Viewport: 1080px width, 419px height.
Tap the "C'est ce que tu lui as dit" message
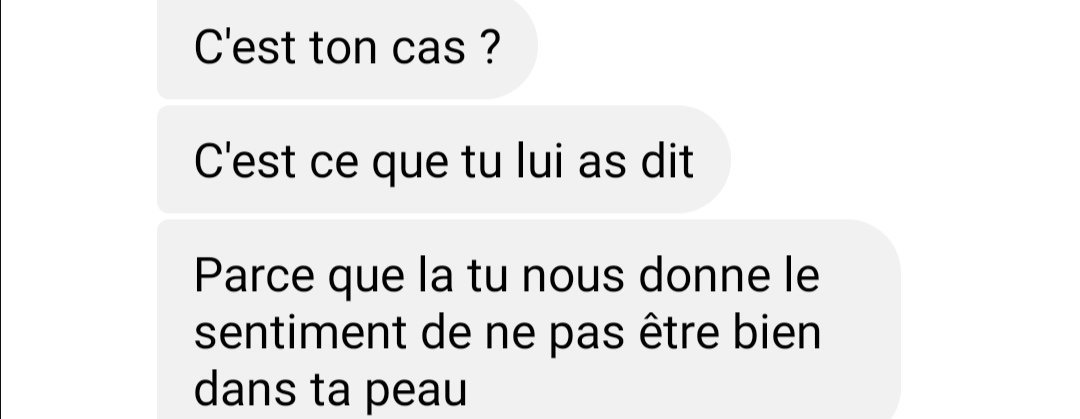pyautogui.click(x=444, y=160)
